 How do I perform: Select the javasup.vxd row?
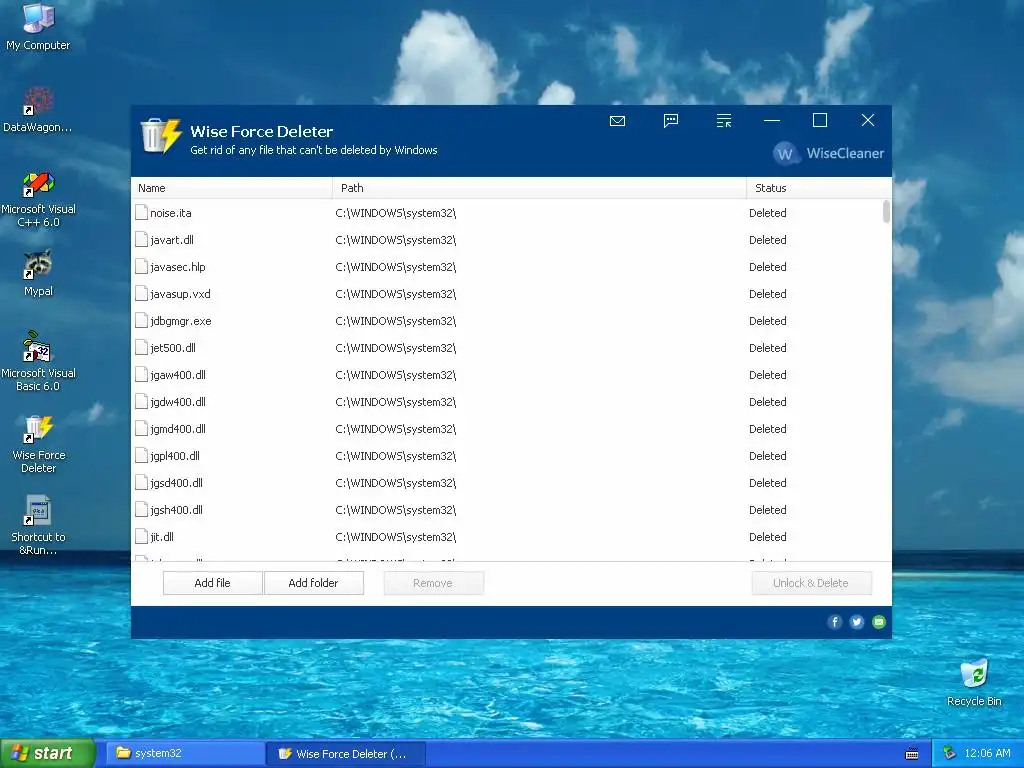point(506,294)
